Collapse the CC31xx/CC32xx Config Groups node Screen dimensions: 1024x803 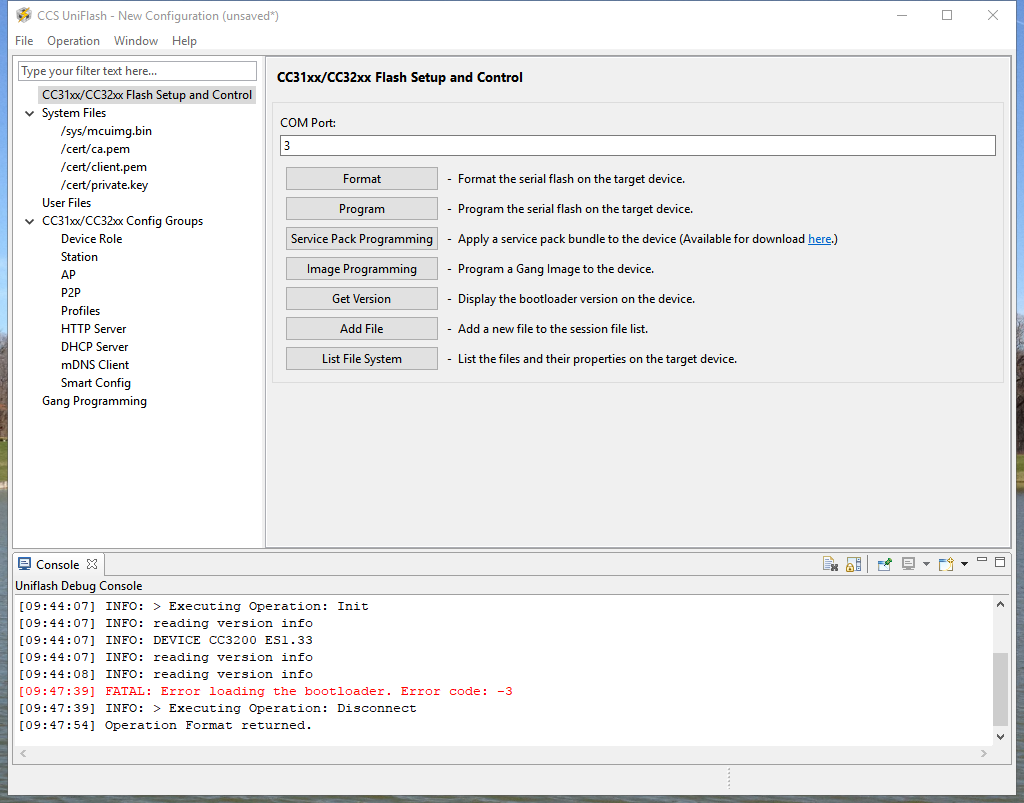(x=29, y=221)
